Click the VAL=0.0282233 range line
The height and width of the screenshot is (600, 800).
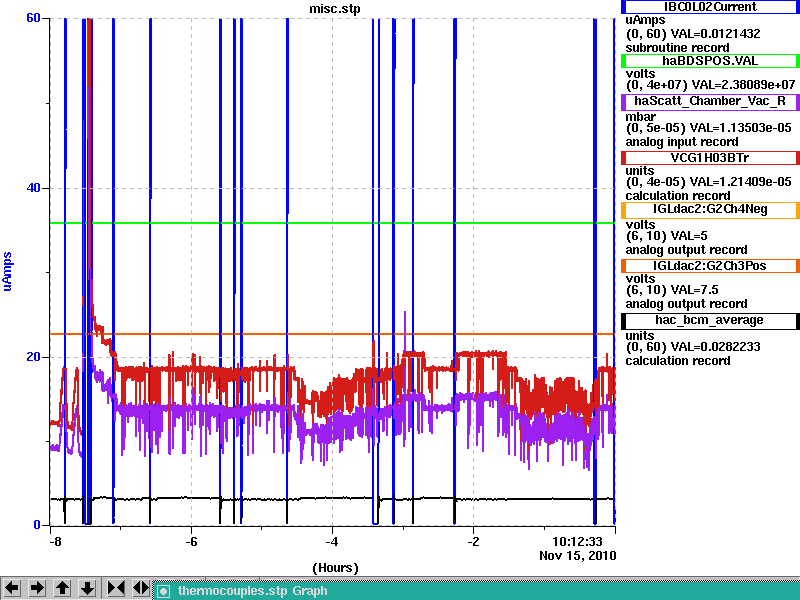point(693,347)
